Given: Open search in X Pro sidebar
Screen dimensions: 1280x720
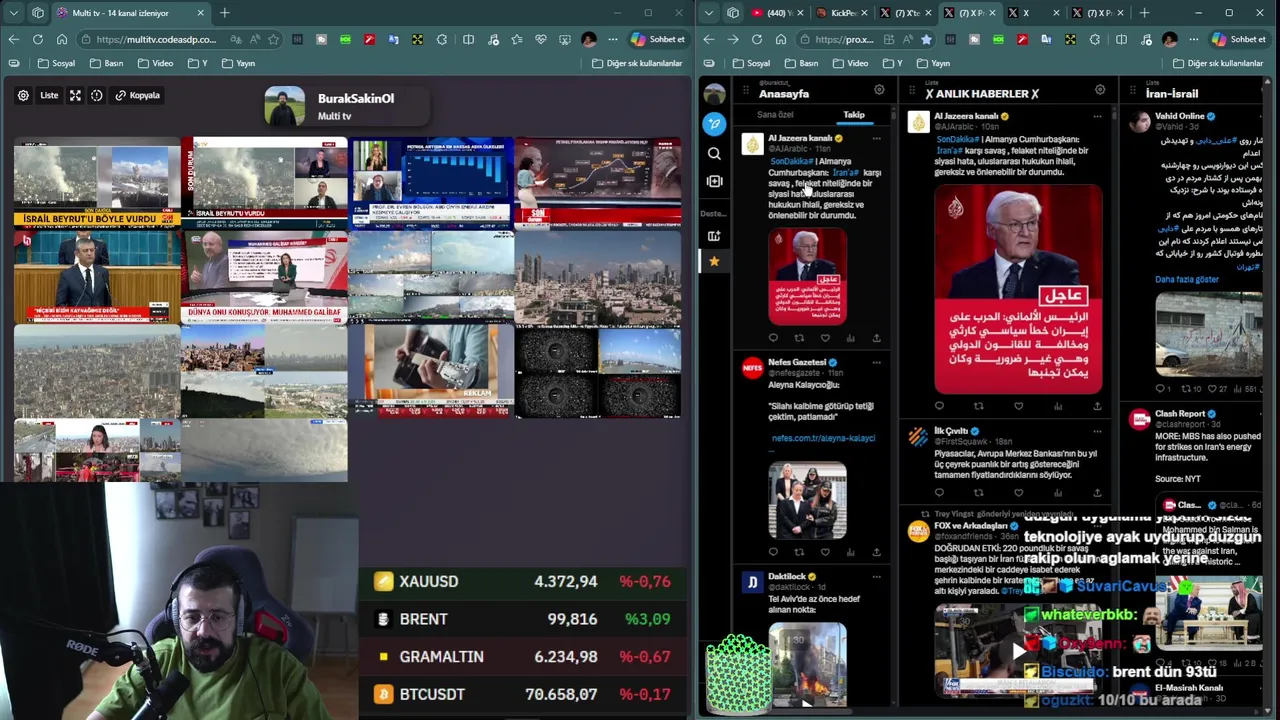Looking at the screenshot, I should 714,154.
